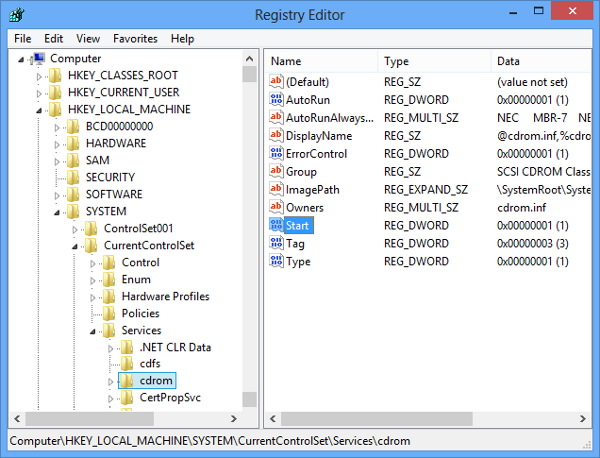Viewport: 600px width, 458px height.
Task: Expand the HARDWARE key
Action: [x=57, y=144]
